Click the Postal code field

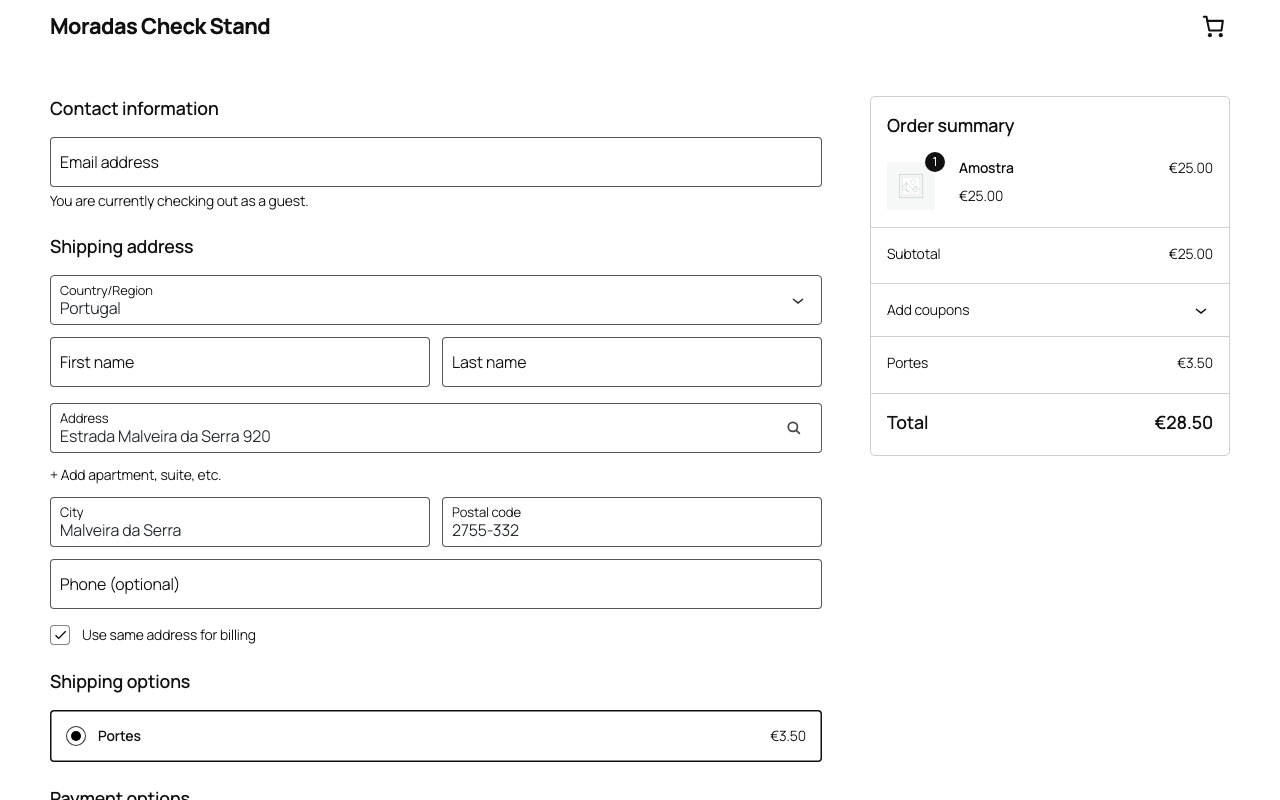pyautogui.click(x=632, y=522)
